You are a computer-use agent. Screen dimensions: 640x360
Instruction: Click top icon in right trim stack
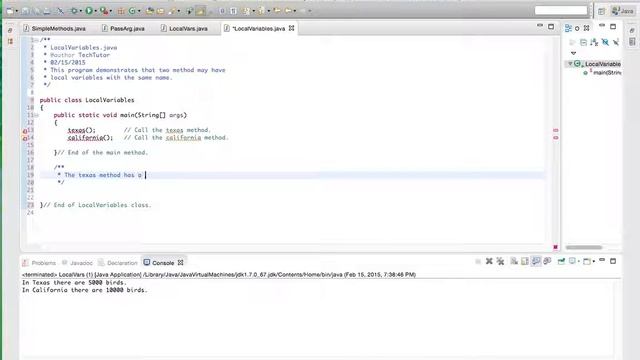(632, 31)
